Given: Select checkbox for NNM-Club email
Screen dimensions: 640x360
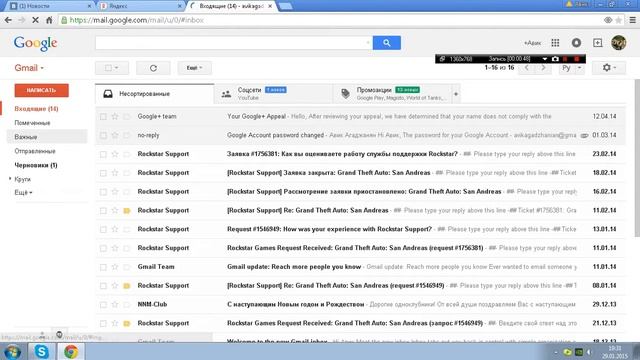Looking at the screenshot, I should [103, 304].
